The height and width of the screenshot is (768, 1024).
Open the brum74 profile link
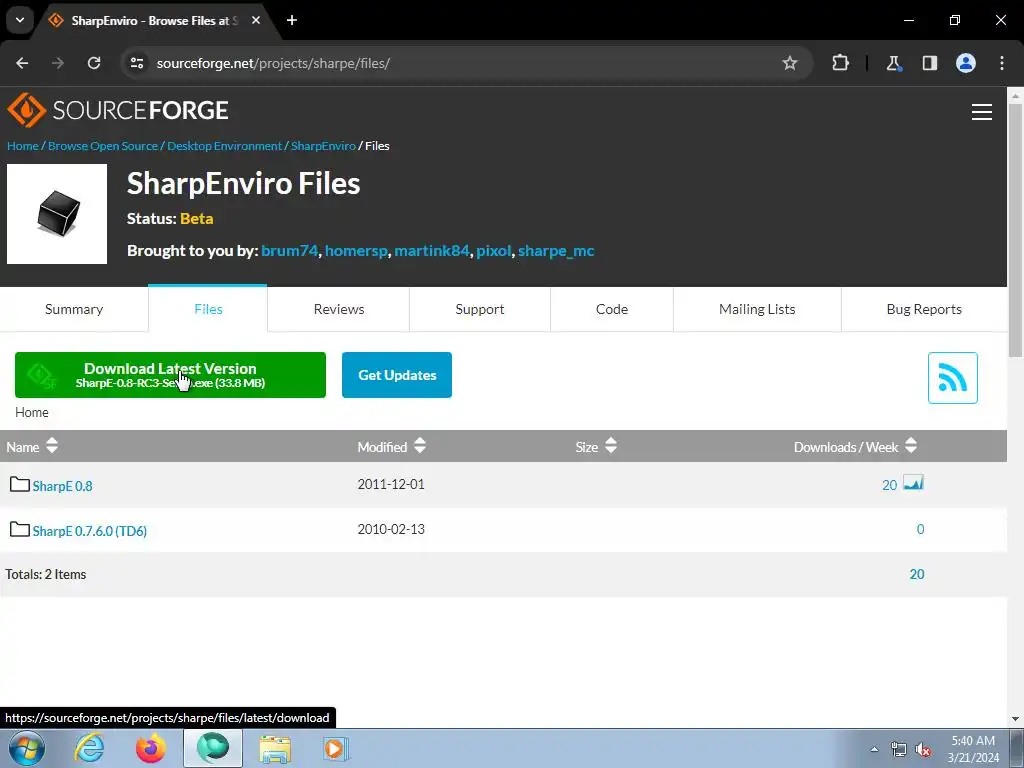[289, 251]
